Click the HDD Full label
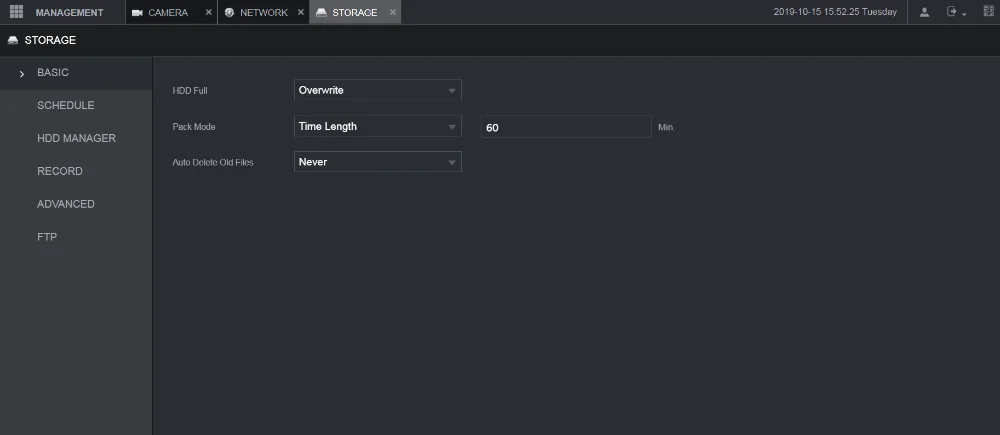The width and height of the screenshot is (1000, 435). click(190, 91)
